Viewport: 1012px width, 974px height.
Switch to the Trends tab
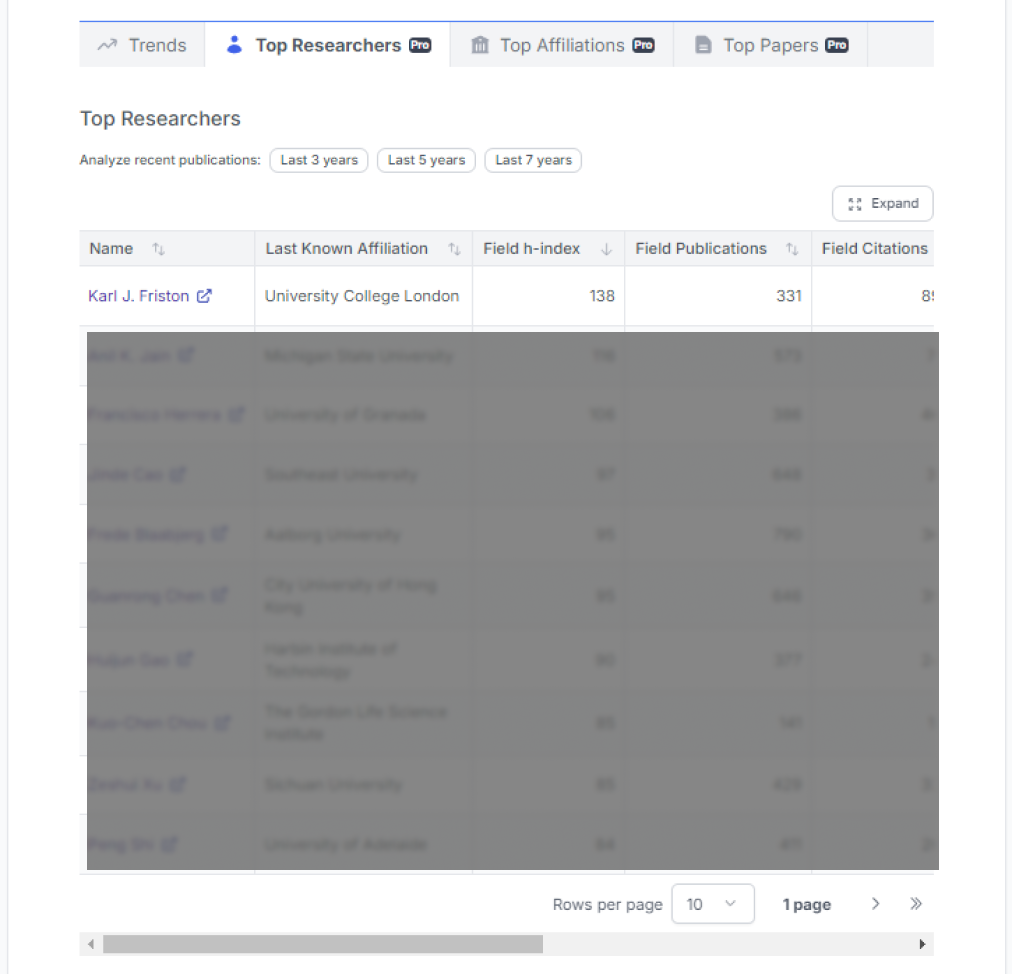(x=142, y=45)
